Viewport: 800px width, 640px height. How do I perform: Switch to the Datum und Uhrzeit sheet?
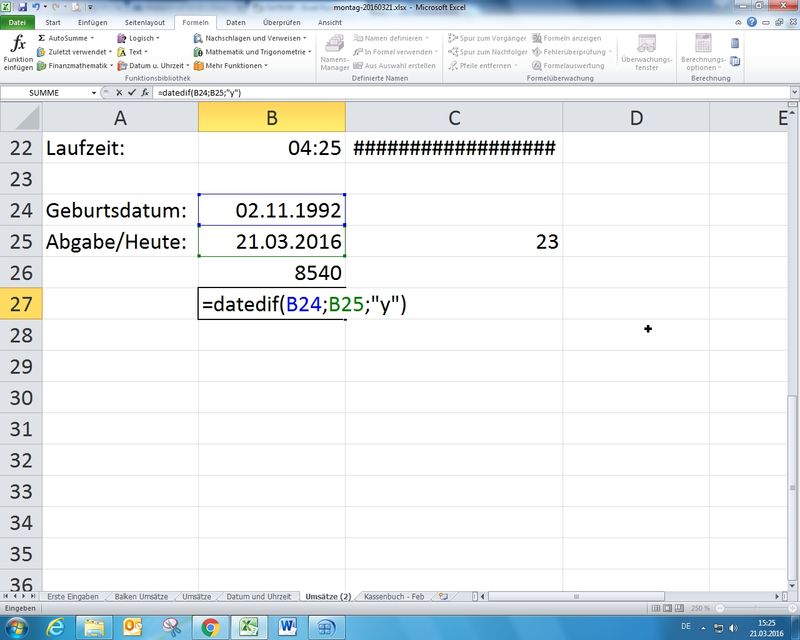[259, 596]
